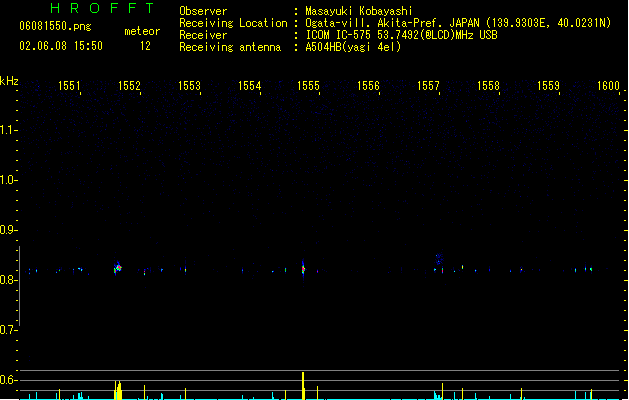Viewport: 629px width, 400px height.
Task: Click the 0.6 frequency axis label
Action: (8, 380)
